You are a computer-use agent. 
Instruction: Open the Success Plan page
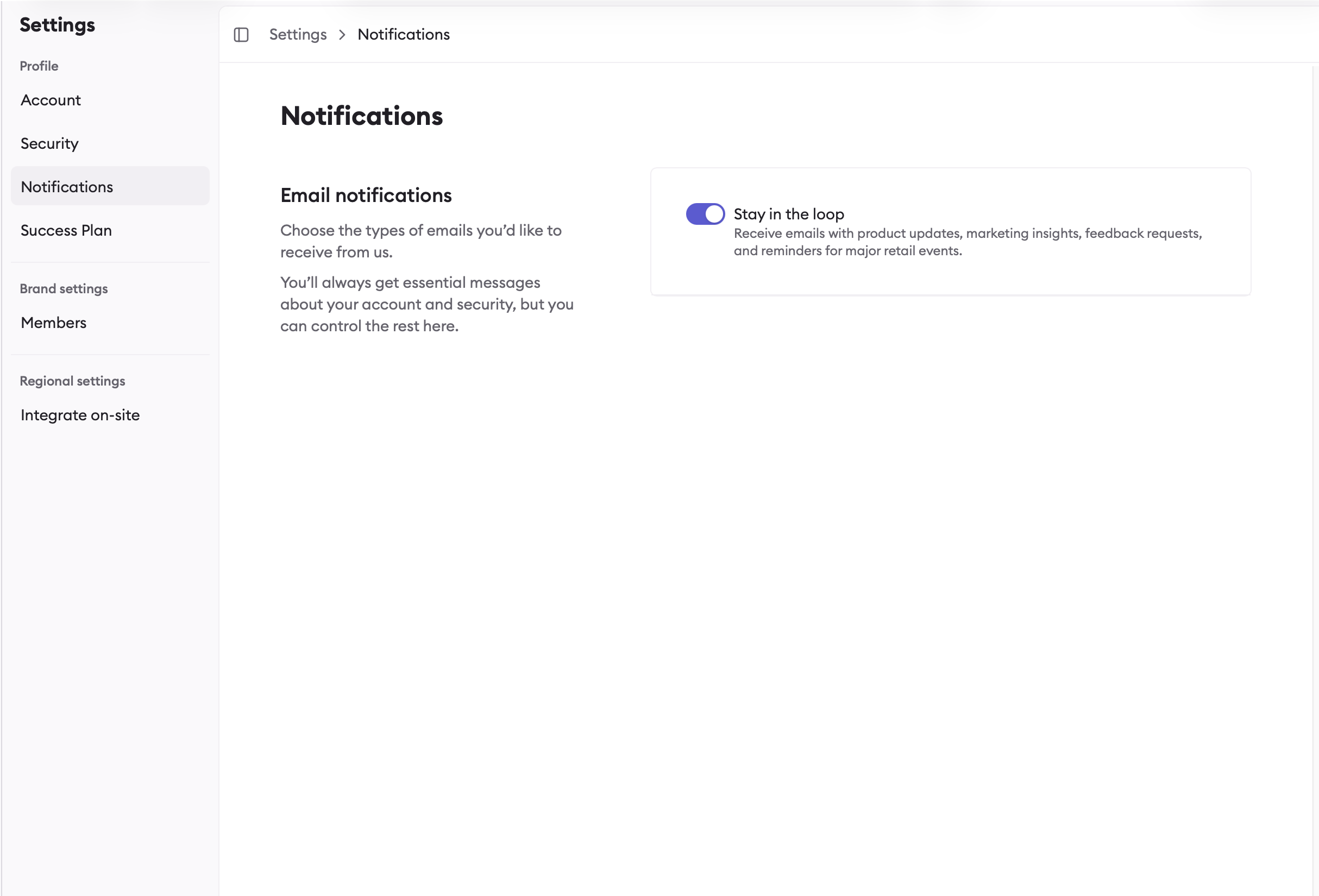66,230
